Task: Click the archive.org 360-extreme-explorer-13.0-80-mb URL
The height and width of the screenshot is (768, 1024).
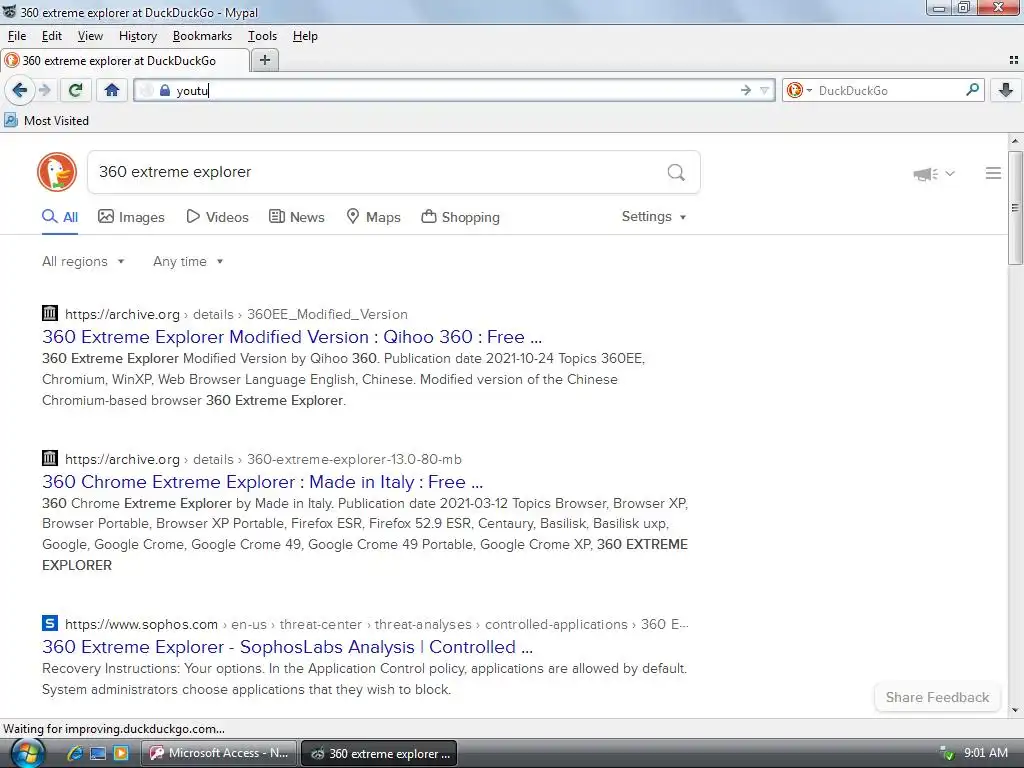Action: click(x=263, y=459)
